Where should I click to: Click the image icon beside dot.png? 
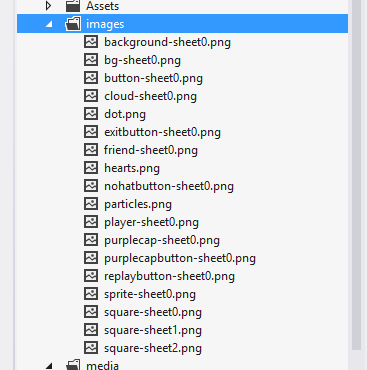[x=91, y=114]
